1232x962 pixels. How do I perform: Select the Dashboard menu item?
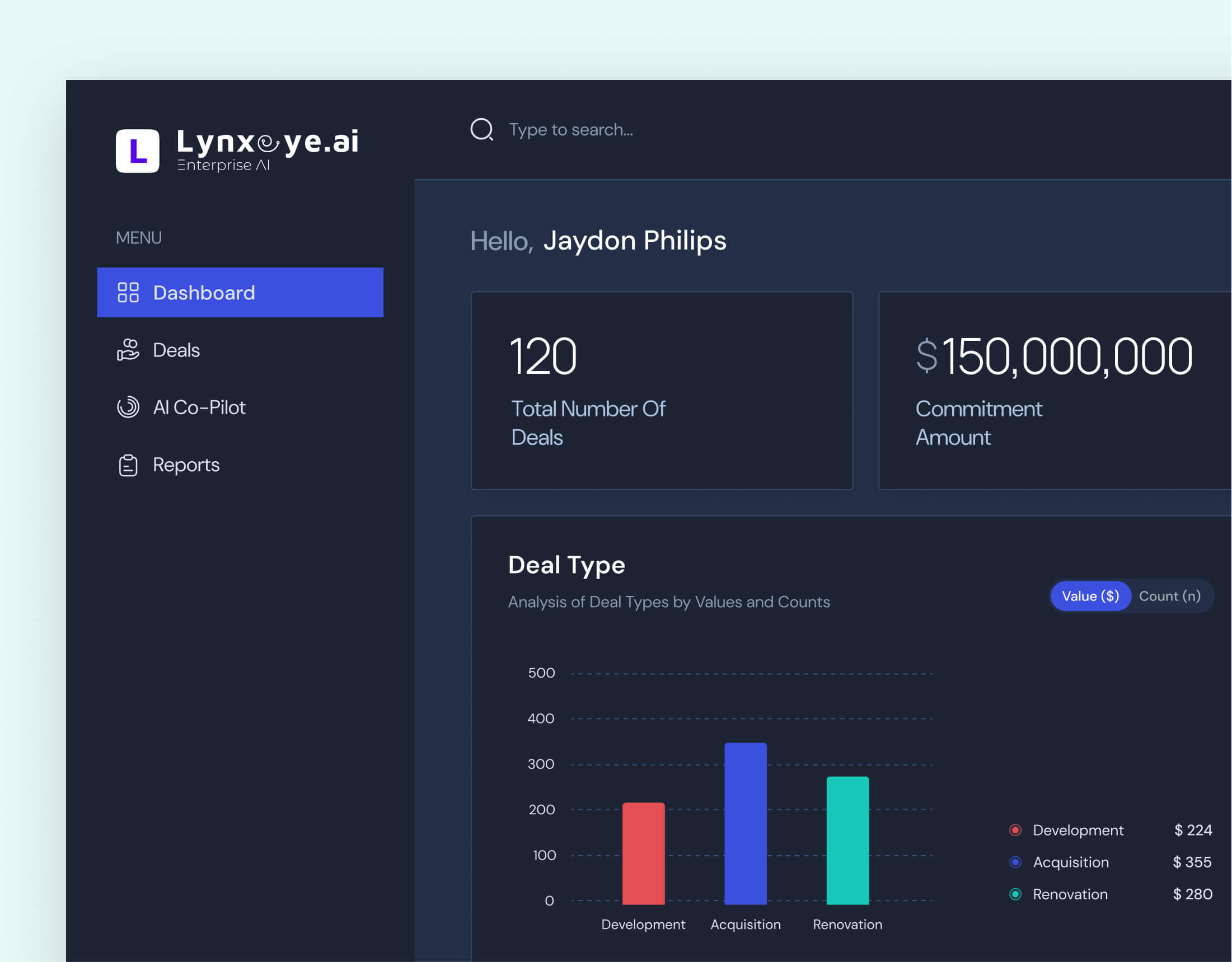[204, 293]
